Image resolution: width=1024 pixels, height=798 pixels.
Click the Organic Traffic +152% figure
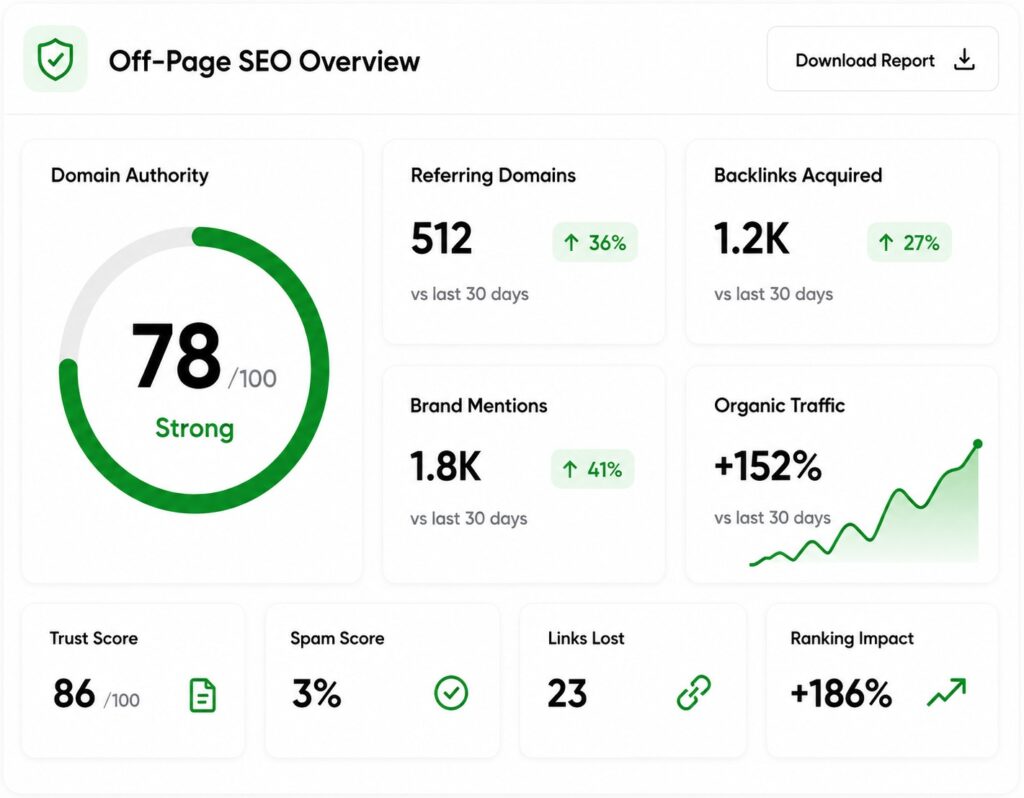tap(768, 466)
